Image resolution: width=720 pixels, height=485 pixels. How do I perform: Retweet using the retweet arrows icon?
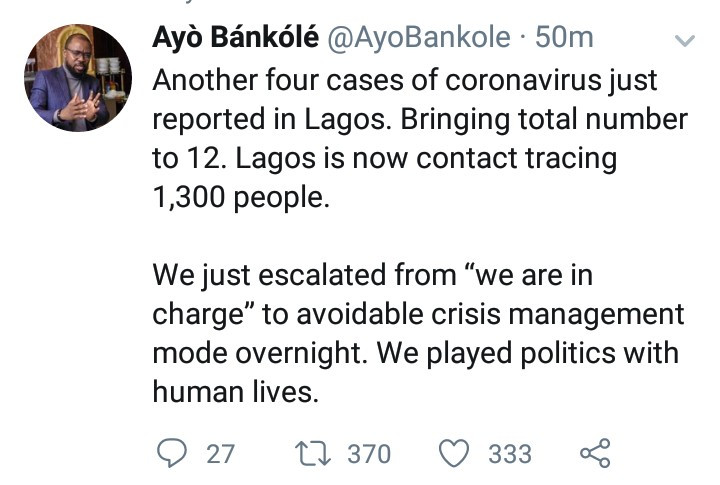pos(313,453)
